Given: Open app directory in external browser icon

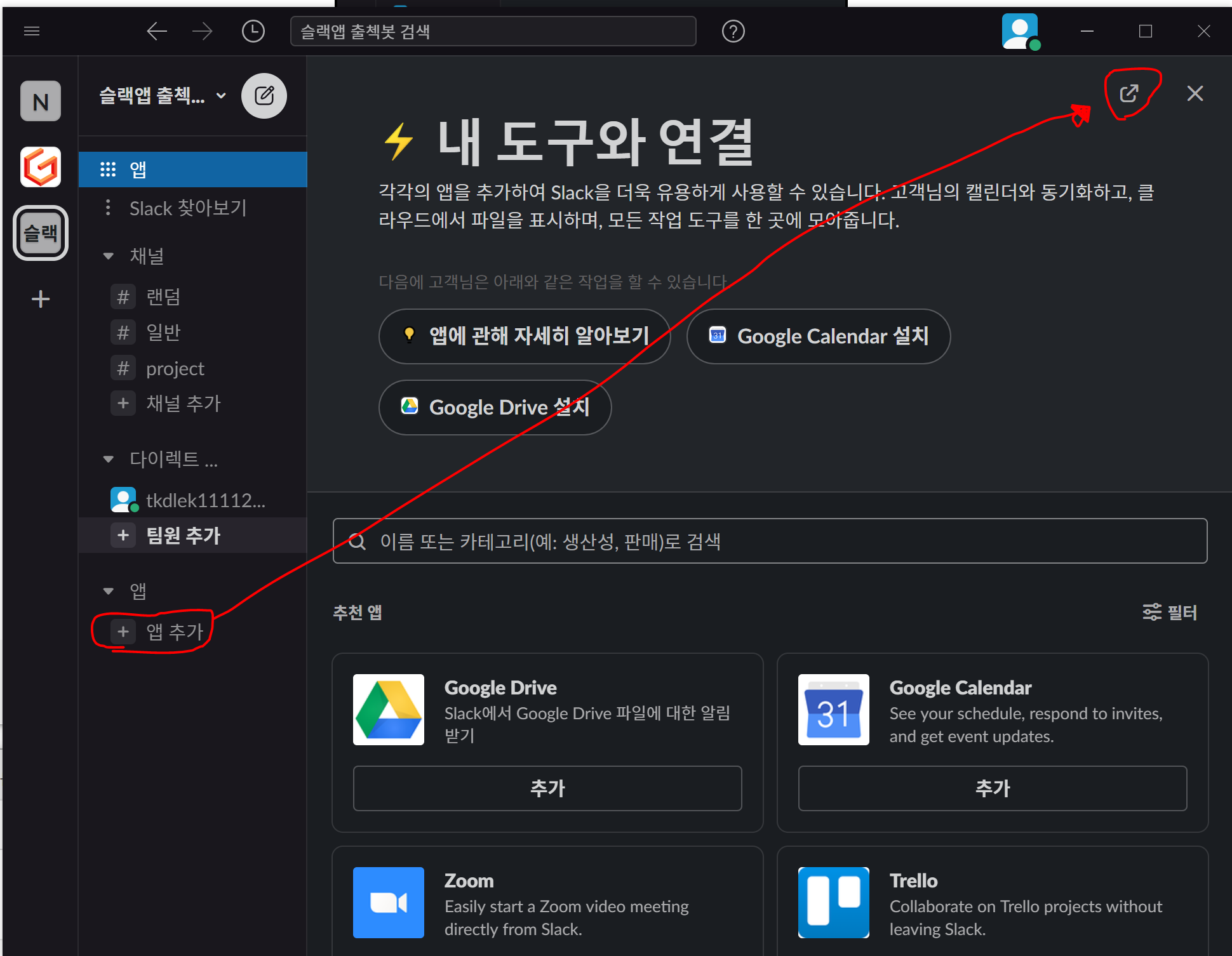Looking at the screenshot, I should coord(1128,94).
